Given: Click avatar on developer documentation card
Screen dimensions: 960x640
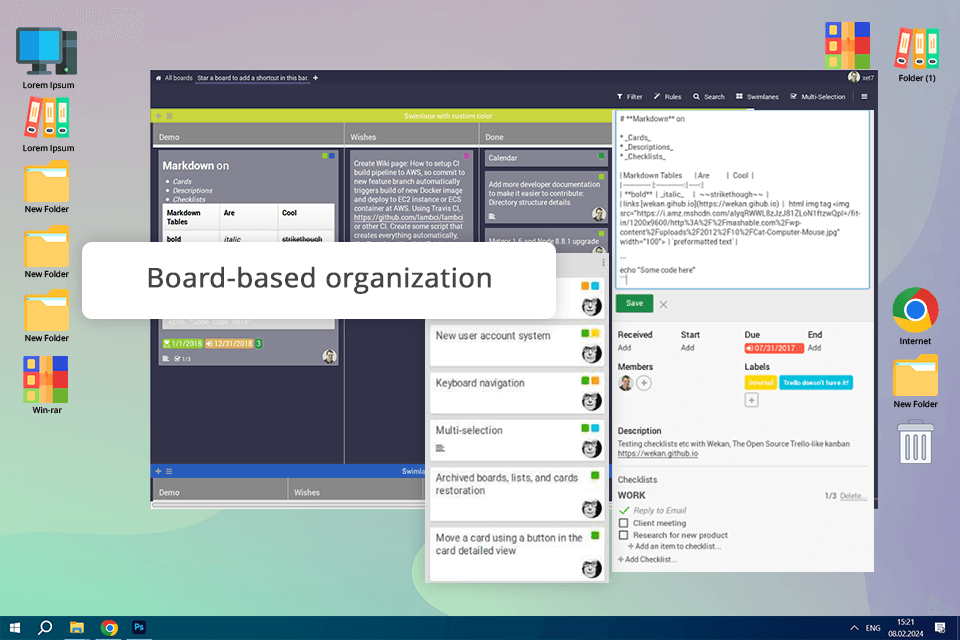Looking at the screenshot, I should [x=599, y=214].
